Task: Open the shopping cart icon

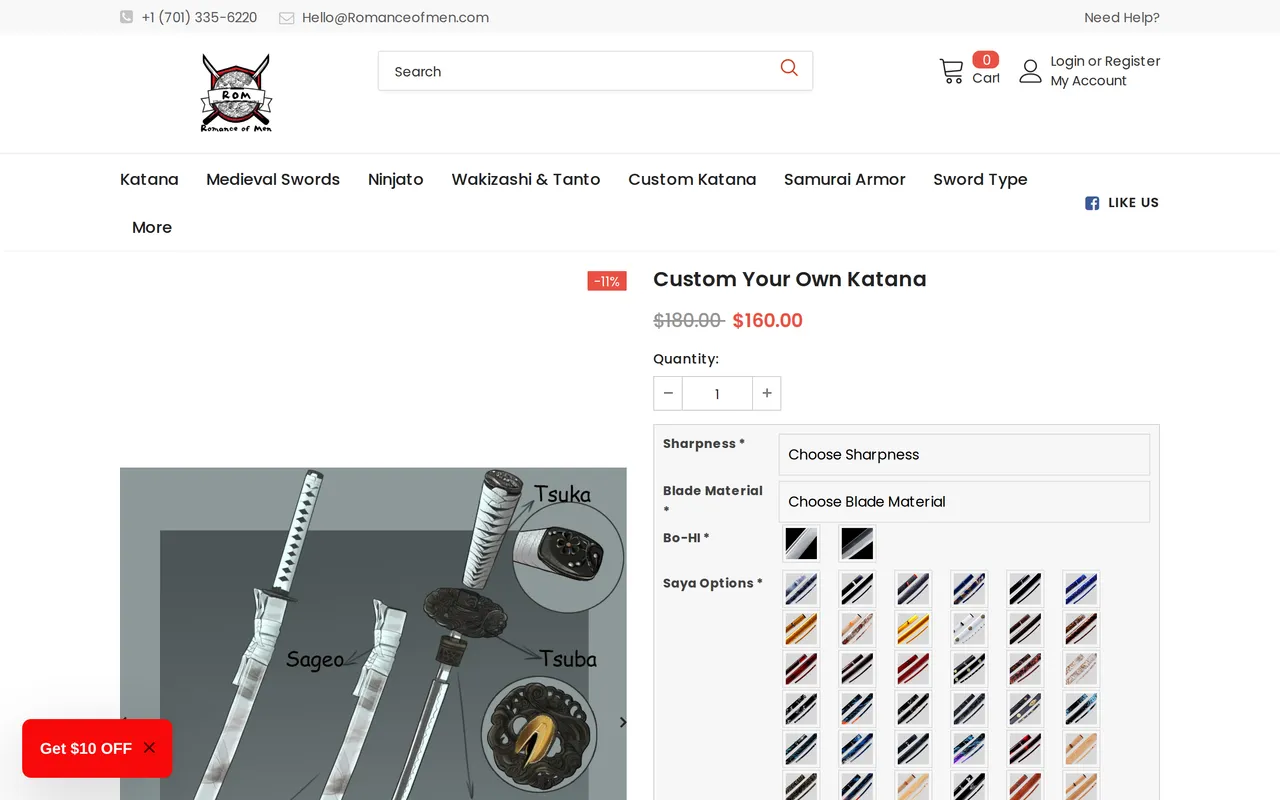Action: click(x=951, y=71)
